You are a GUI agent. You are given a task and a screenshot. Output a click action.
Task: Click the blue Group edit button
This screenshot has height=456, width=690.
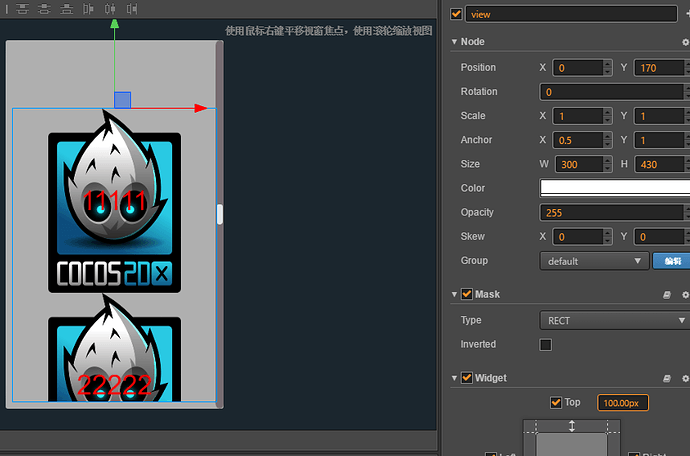[x=672, y=261]
